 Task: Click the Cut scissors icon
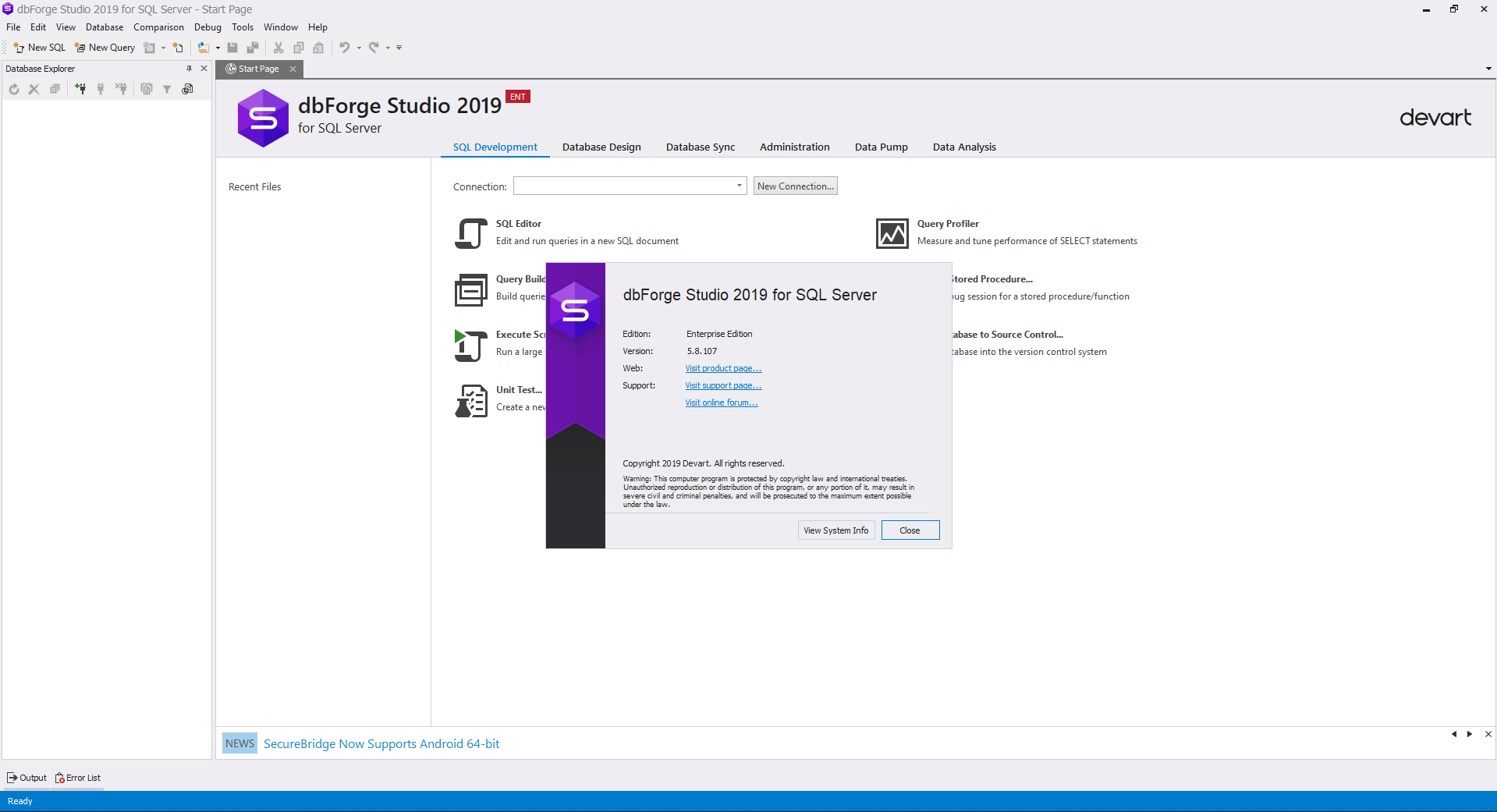coord(278,48)
